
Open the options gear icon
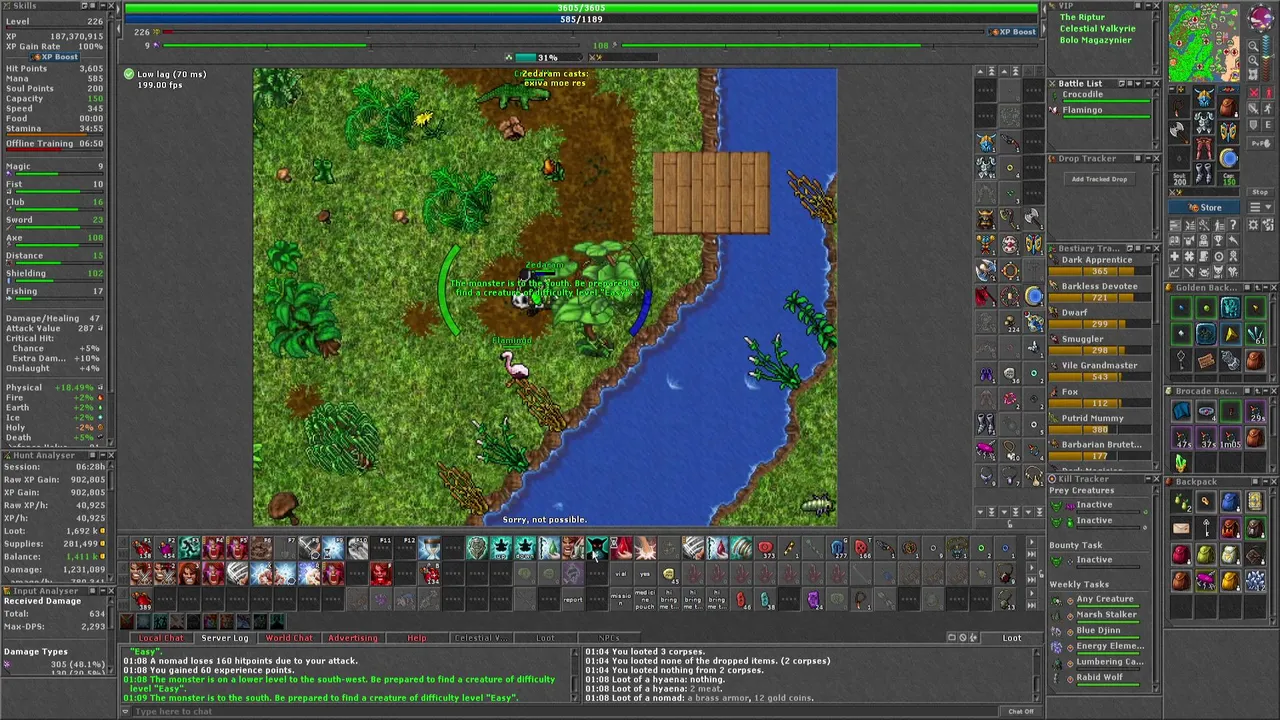pos(1253,224)
